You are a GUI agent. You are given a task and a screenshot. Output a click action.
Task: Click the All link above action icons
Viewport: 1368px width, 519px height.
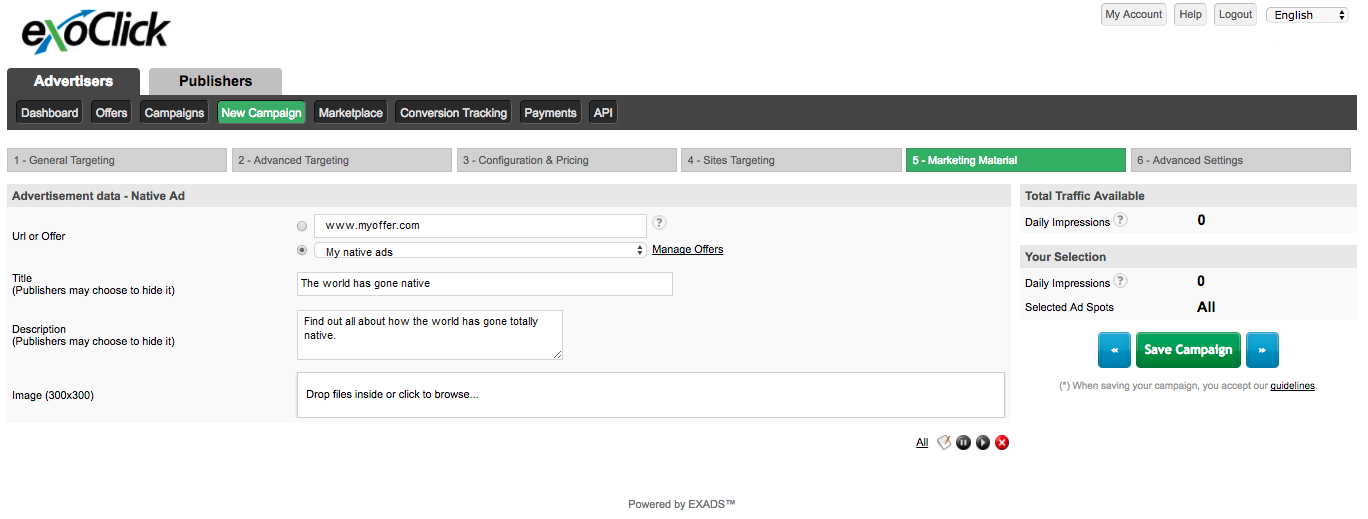(x=922, y=442)
